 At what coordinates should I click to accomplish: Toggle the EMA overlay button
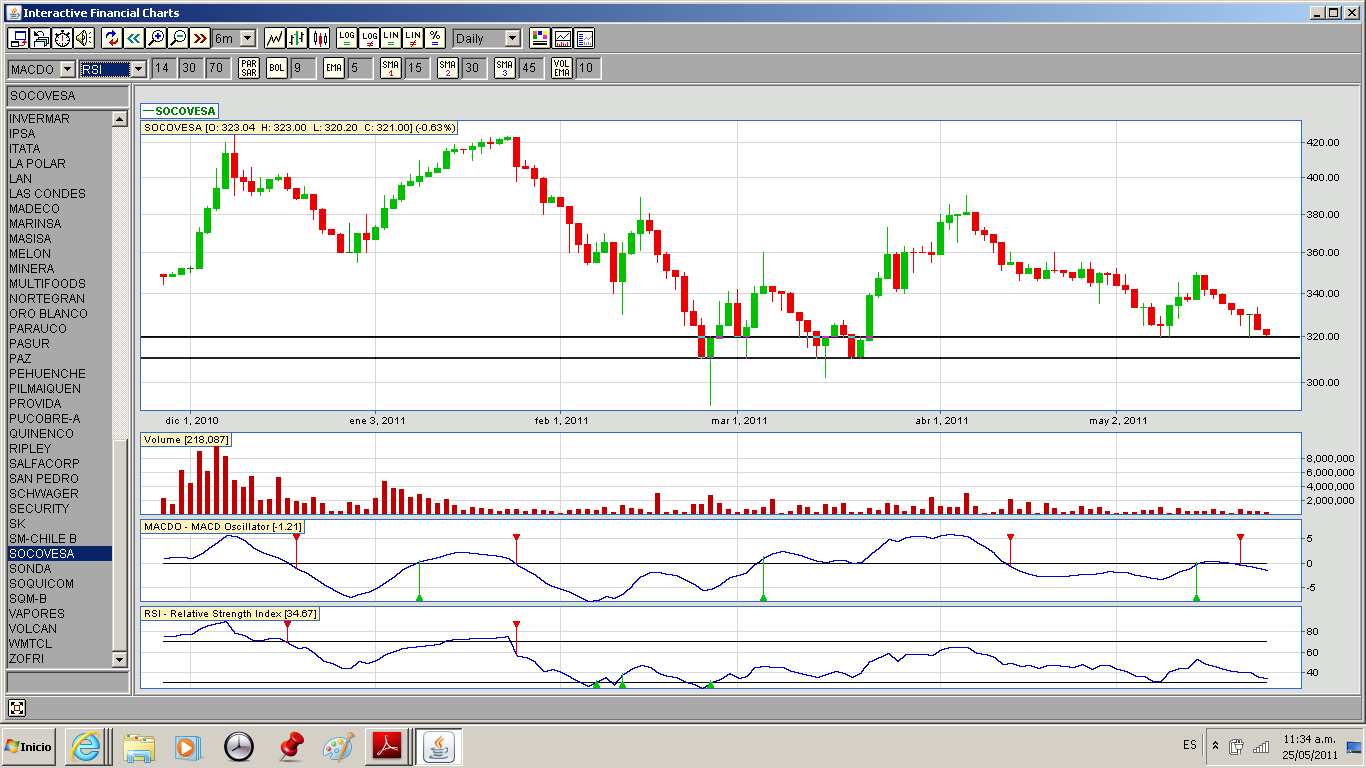(x=334, y=68)
